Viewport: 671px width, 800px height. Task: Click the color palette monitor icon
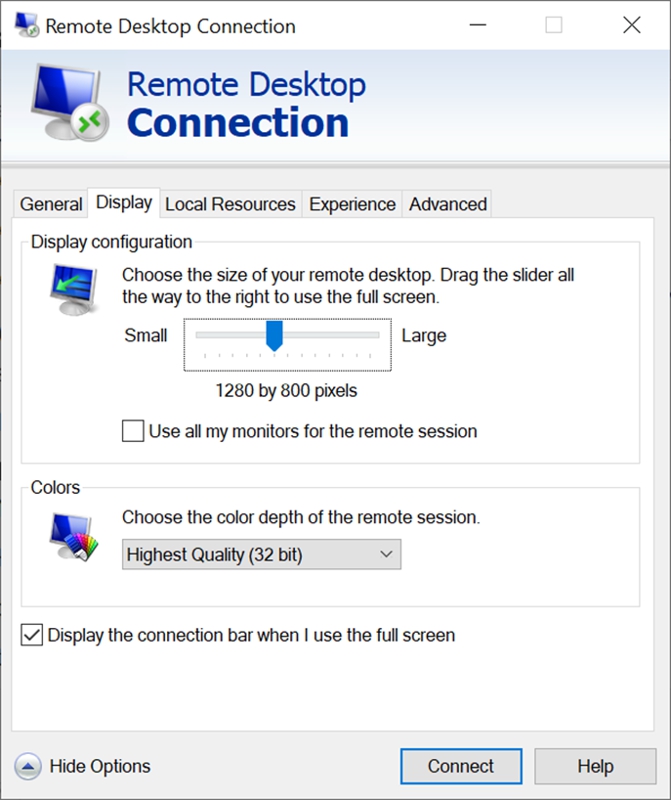[x=74, y=537]
